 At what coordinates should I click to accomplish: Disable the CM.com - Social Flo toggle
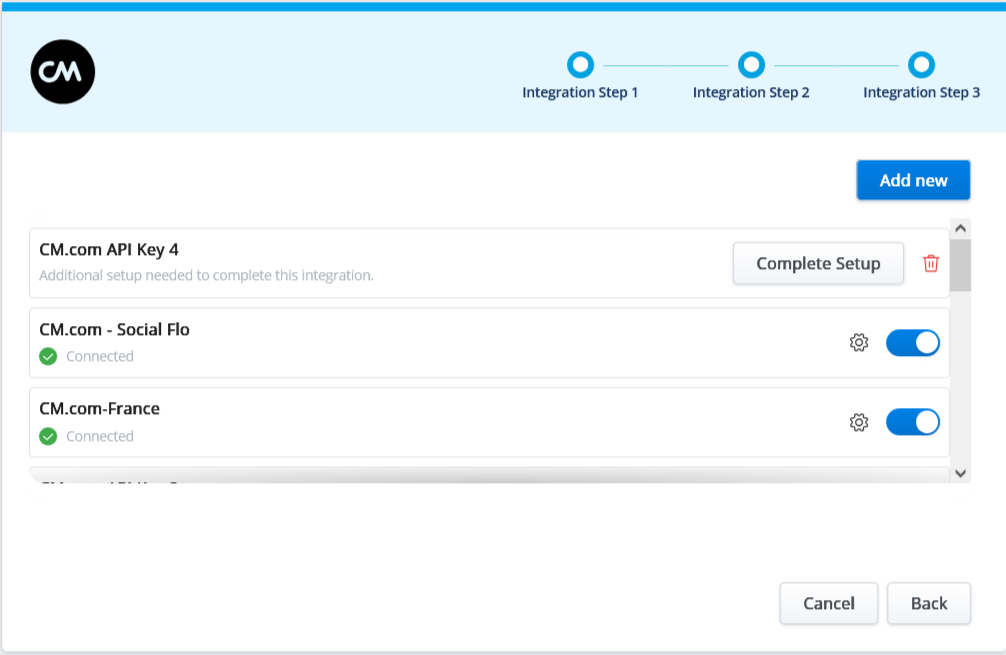click(913, 343)
